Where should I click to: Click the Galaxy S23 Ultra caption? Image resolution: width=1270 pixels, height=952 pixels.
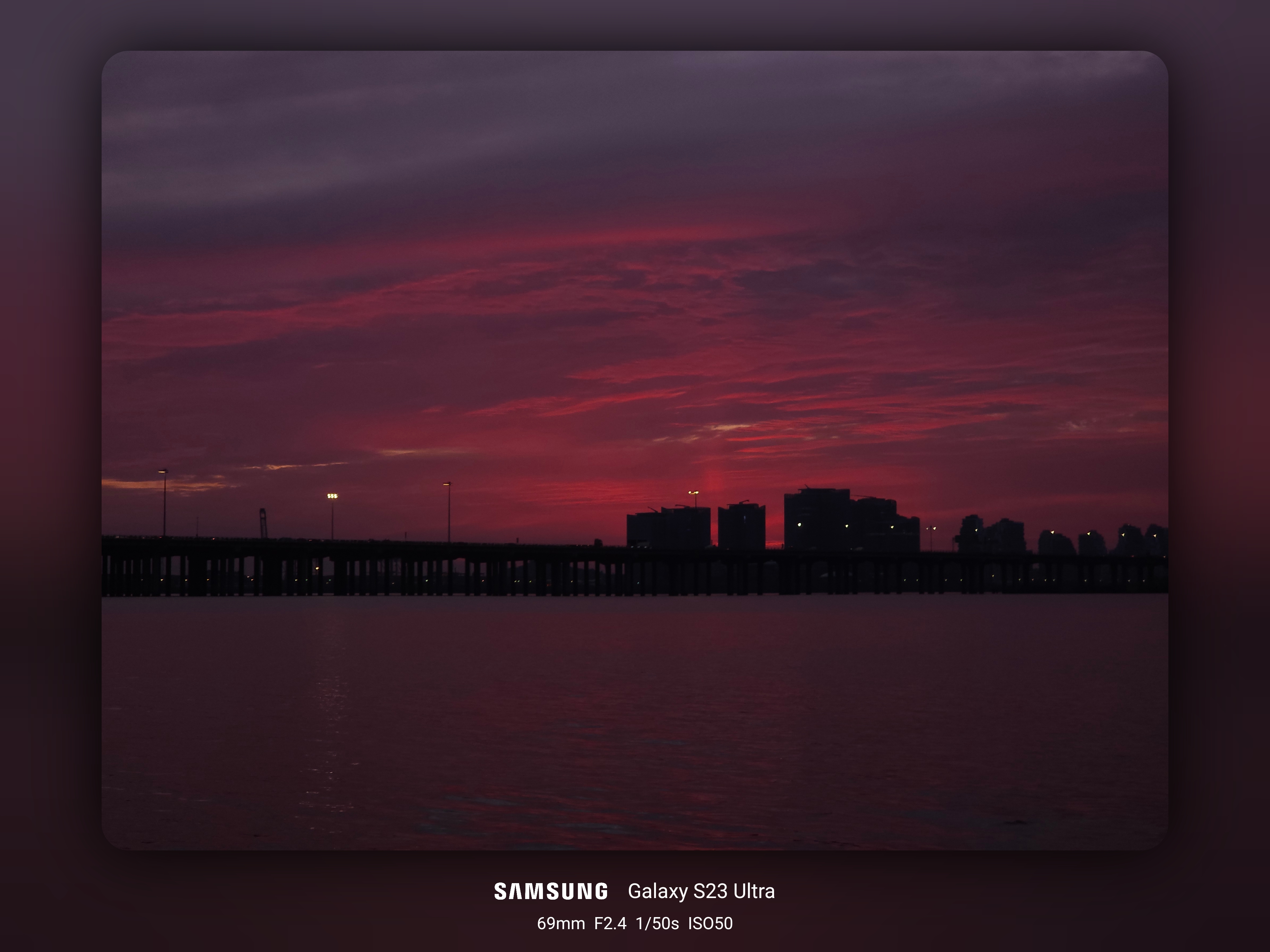(x=701, y=891)
